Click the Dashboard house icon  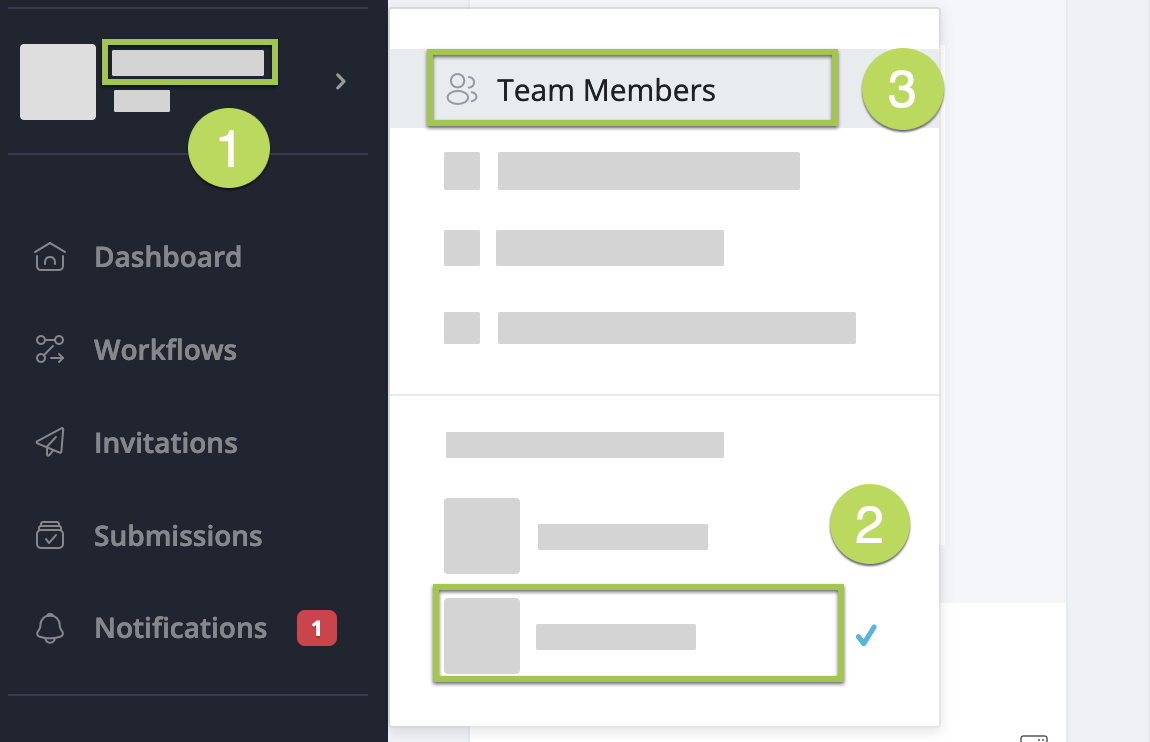(x=50, y=257)
